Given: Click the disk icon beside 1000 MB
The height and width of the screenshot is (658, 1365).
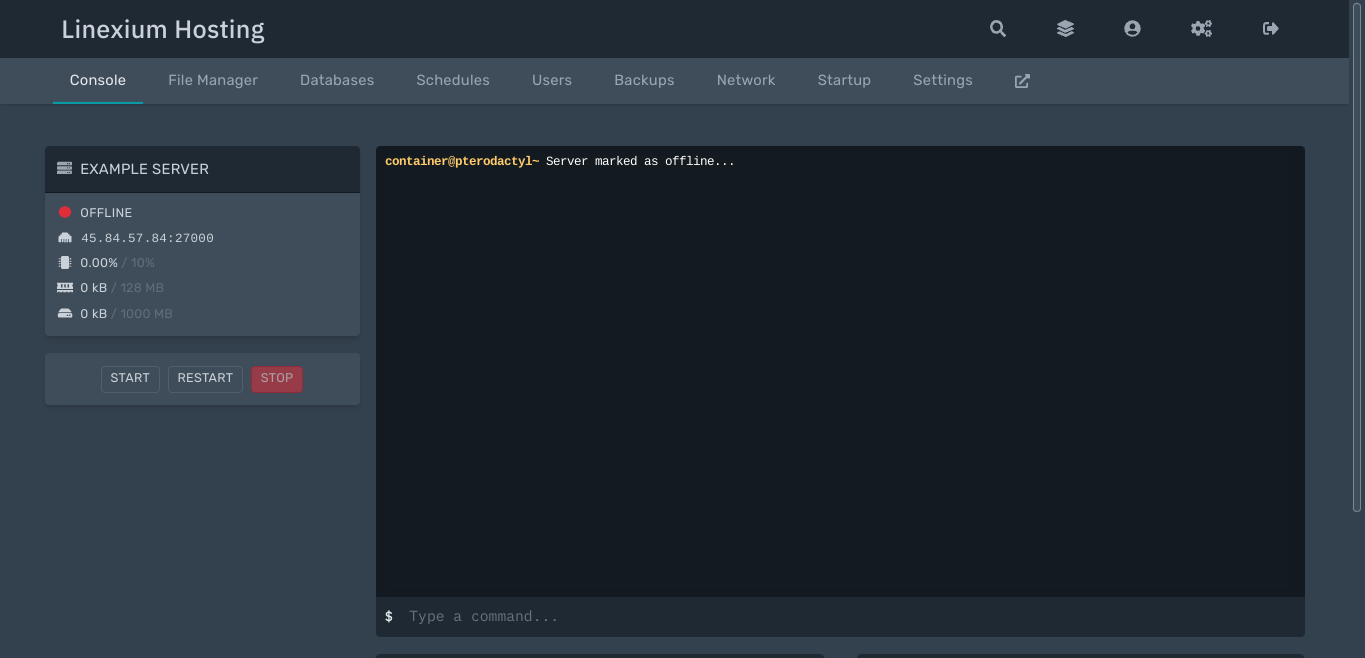Looking at the screenshot, I should (65, 313).
